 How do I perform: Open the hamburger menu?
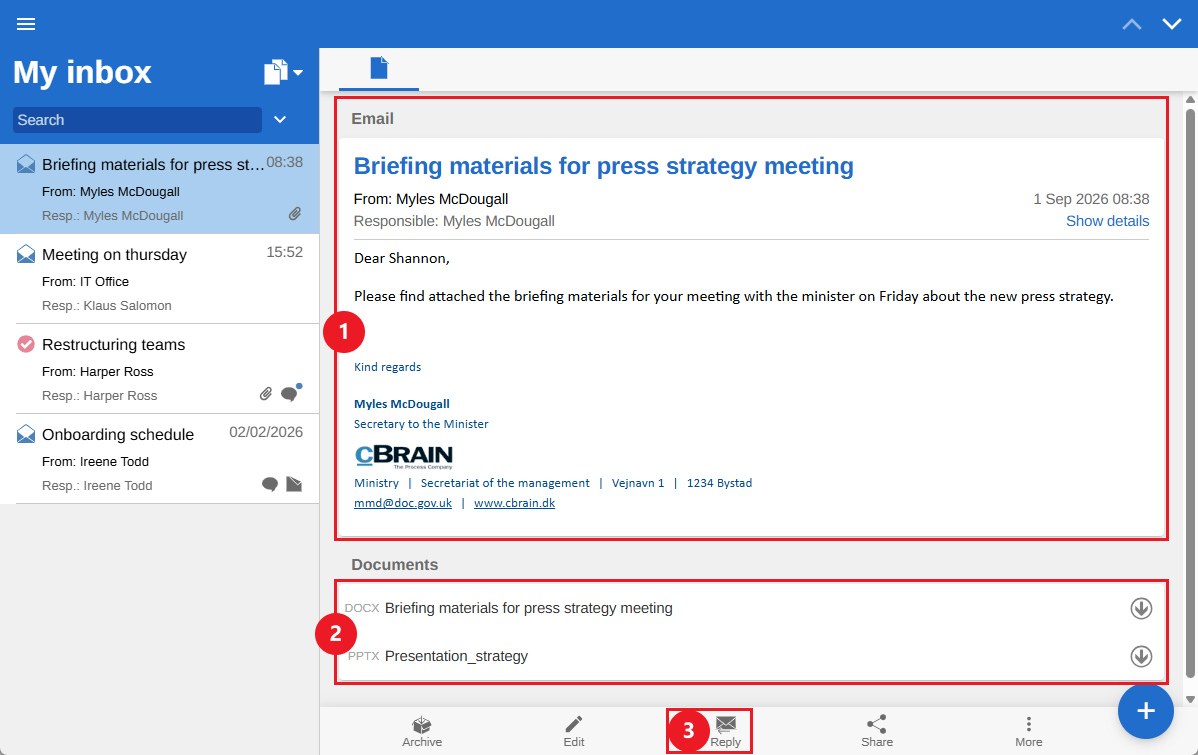pos(26,24)
